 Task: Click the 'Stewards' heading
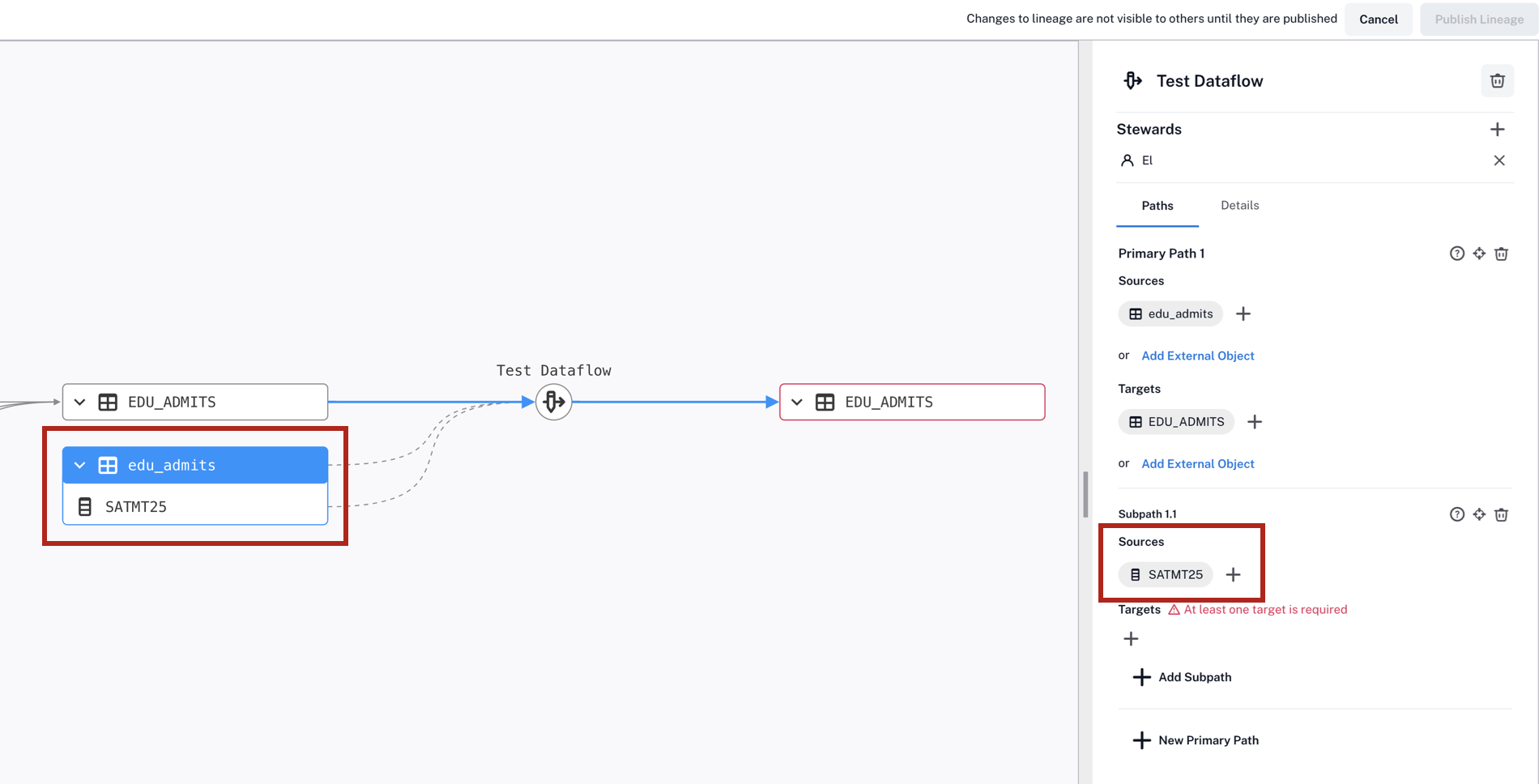point(1149,130)
